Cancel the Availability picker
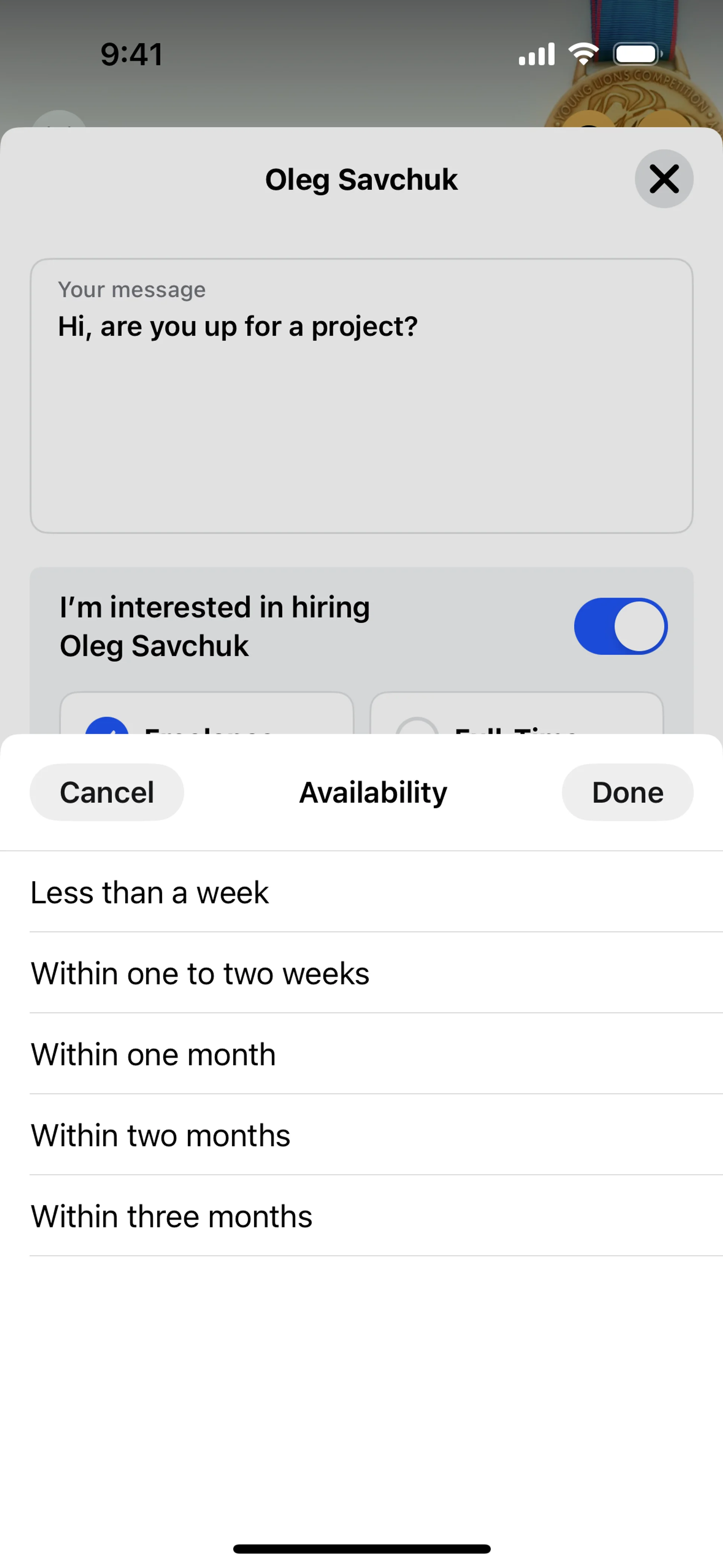This screenshot has height=1568, width=723. click(x=107, y=793)
